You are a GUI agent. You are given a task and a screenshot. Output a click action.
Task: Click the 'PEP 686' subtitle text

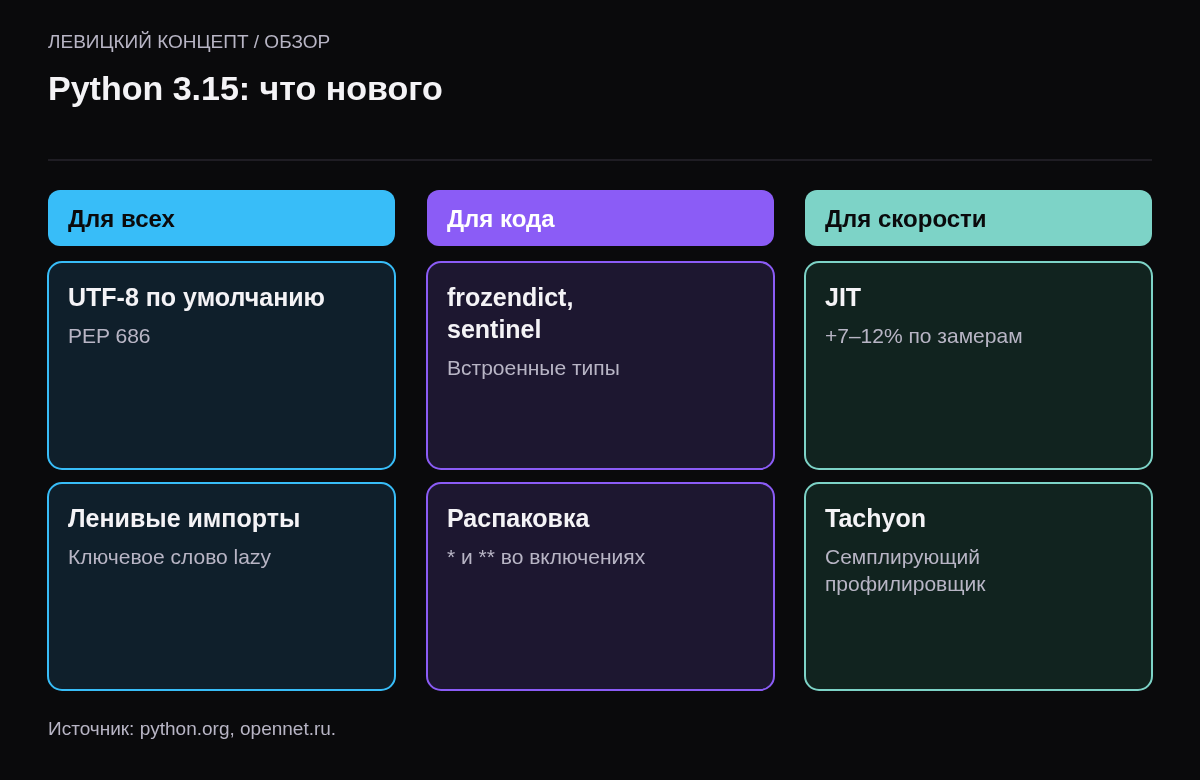[109, 336]
